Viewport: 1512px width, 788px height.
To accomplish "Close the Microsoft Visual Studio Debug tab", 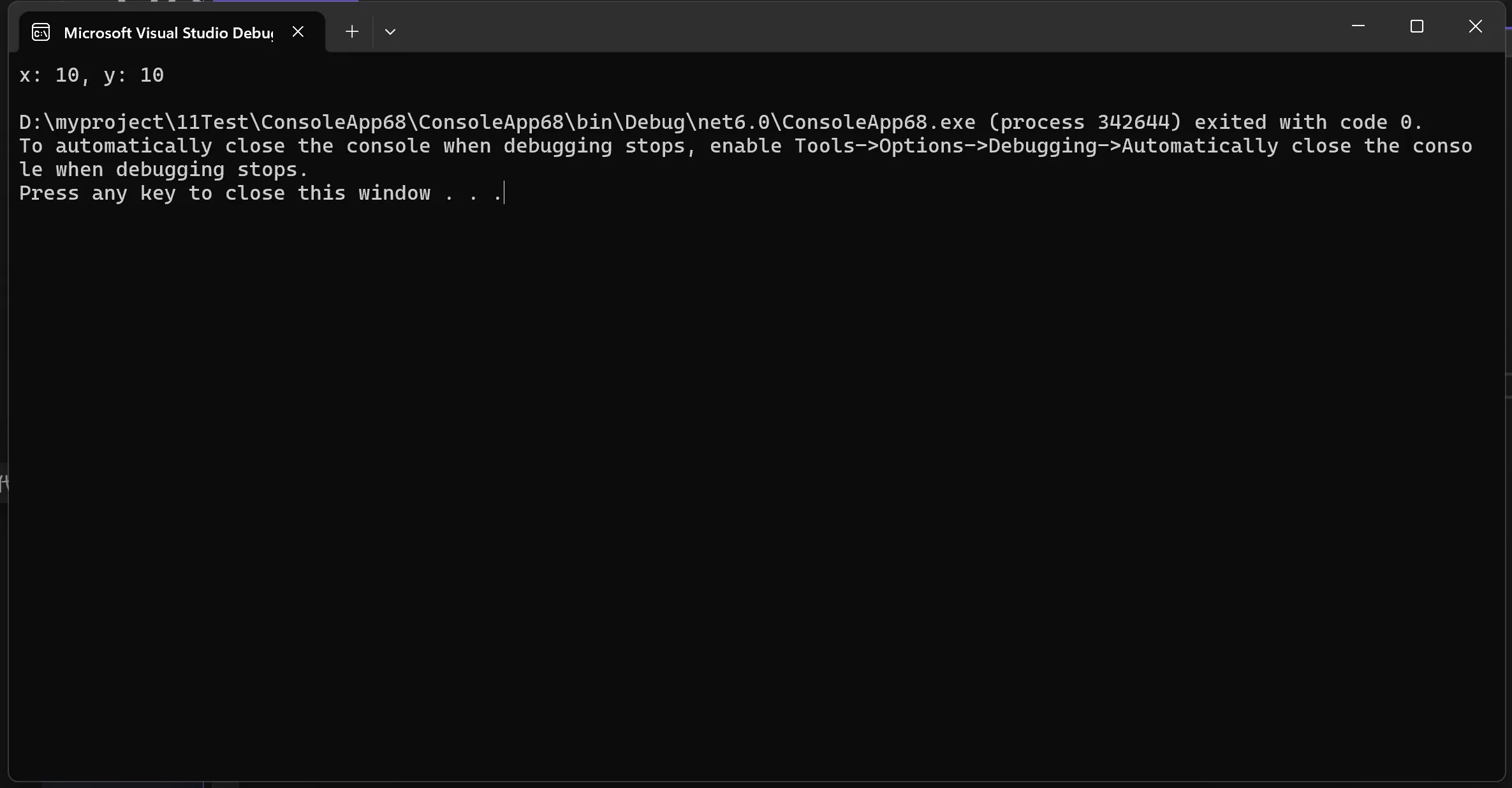I will pos(298,31).
